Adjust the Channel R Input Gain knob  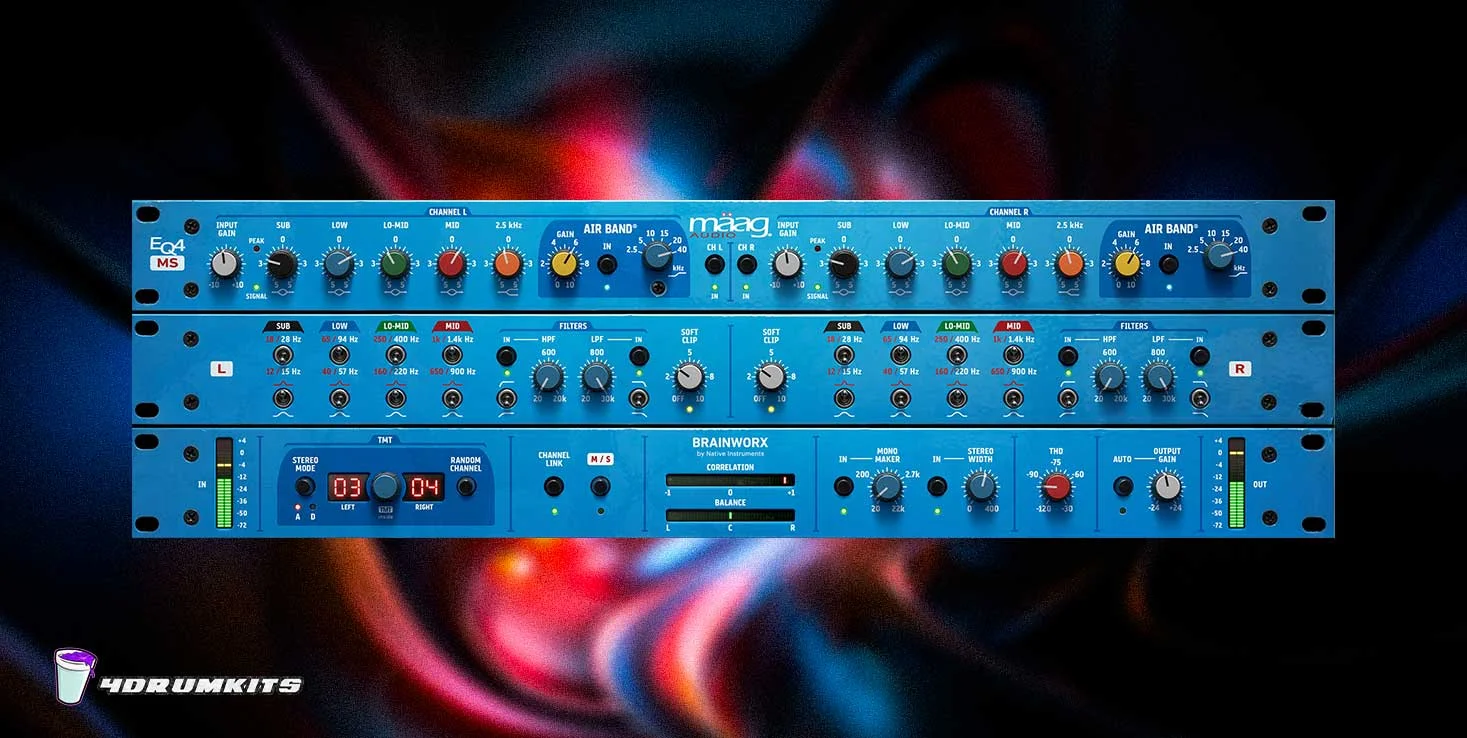(x=787, y=264)
